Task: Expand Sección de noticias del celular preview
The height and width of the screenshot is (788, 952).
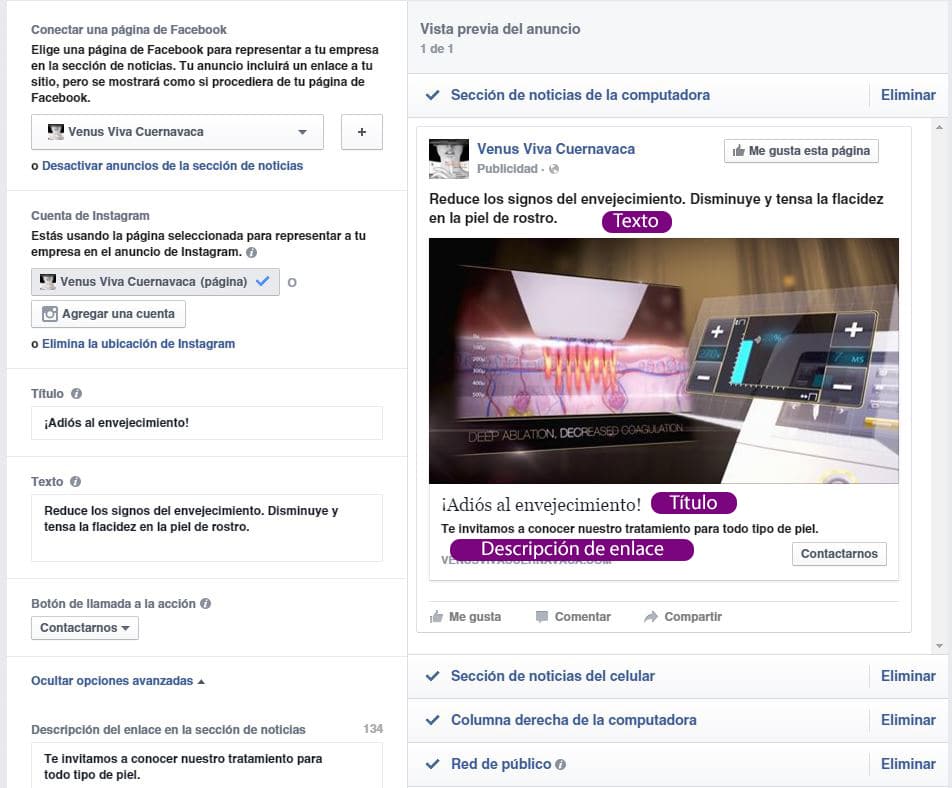Action: point(552,676)
